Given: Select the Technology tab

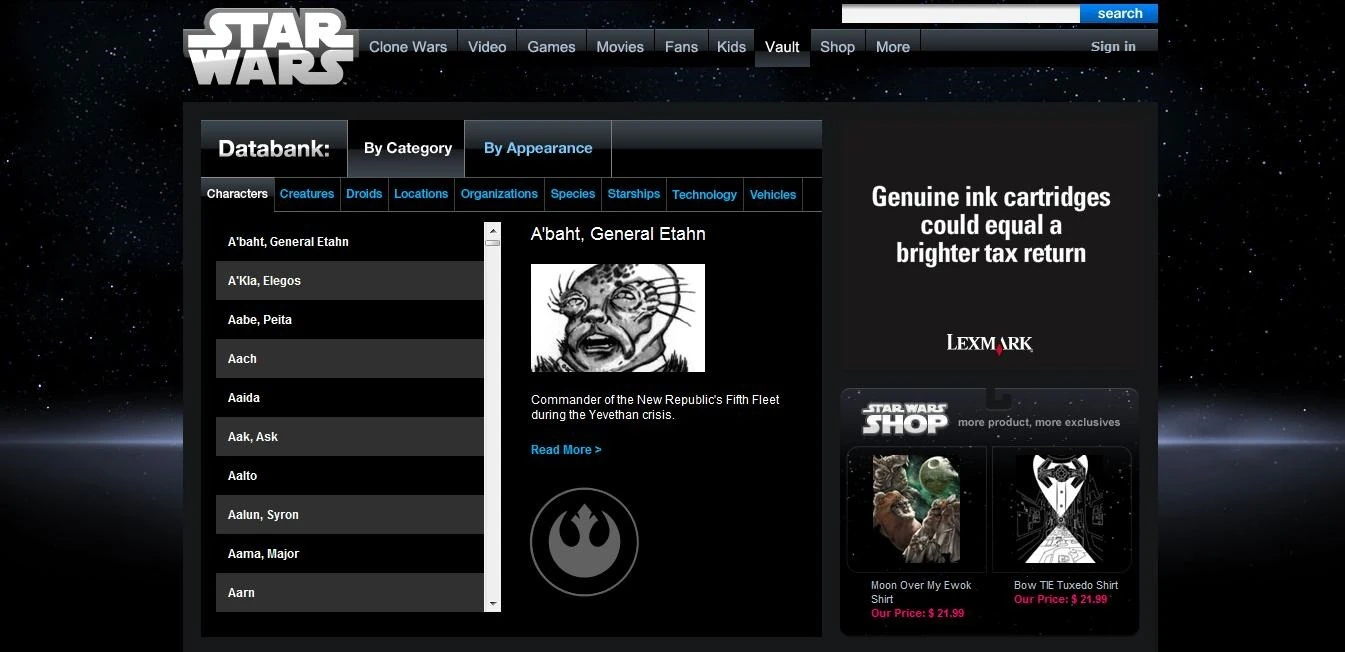Looking at the screenshot, I should click(x=704, y=194).
